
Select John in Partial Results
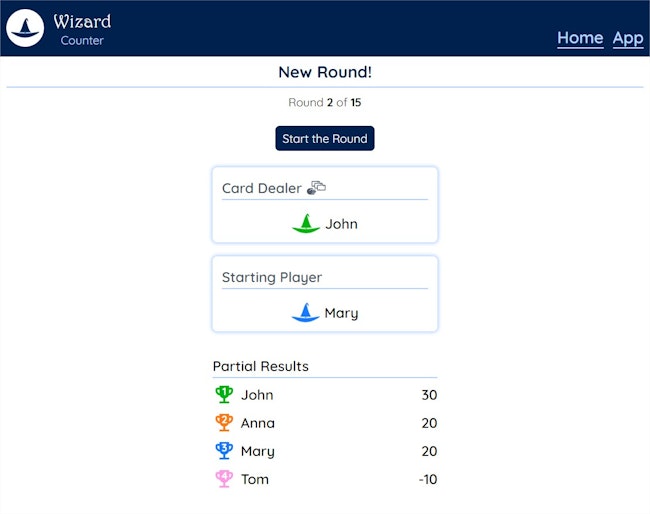click(257, 395)
